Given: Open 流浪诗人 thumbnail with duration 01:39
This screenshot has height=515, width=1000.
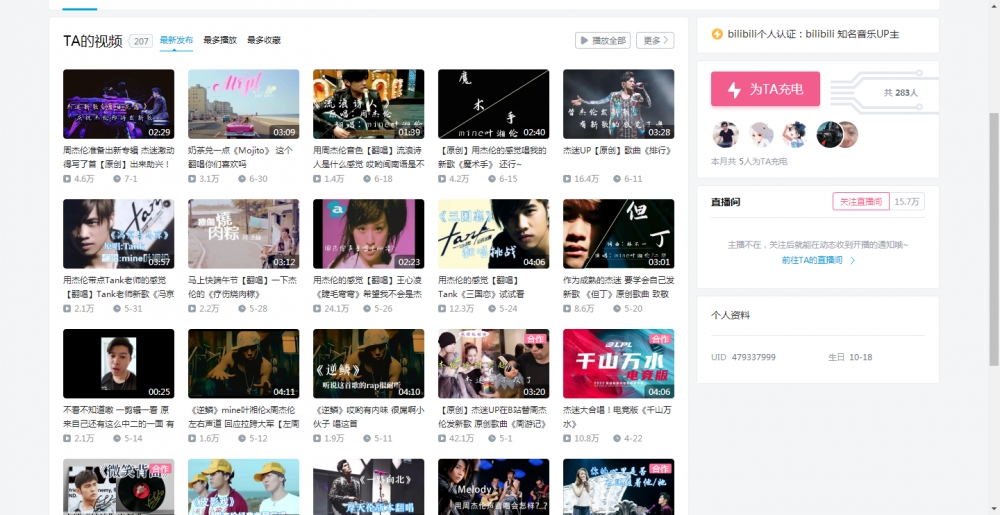Looking at the screenshot, I should (369, 104).
